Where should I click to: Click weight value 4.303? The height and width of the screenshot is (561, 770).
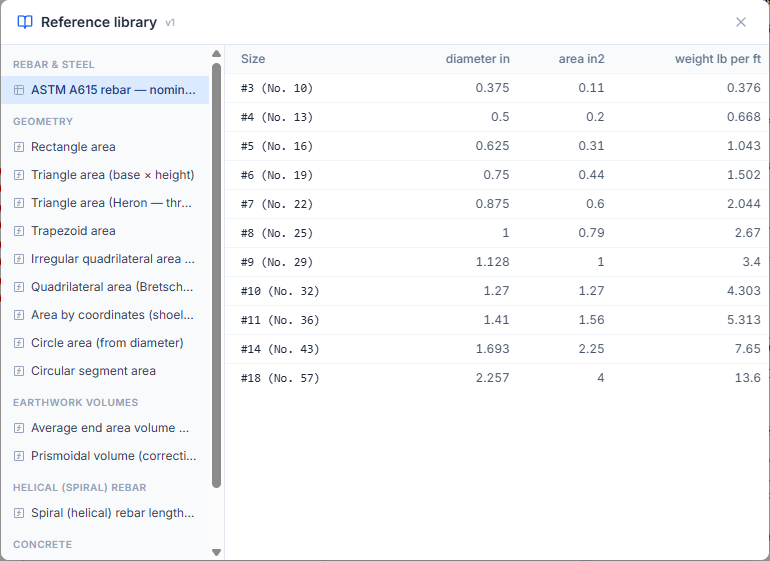(743, 291)
